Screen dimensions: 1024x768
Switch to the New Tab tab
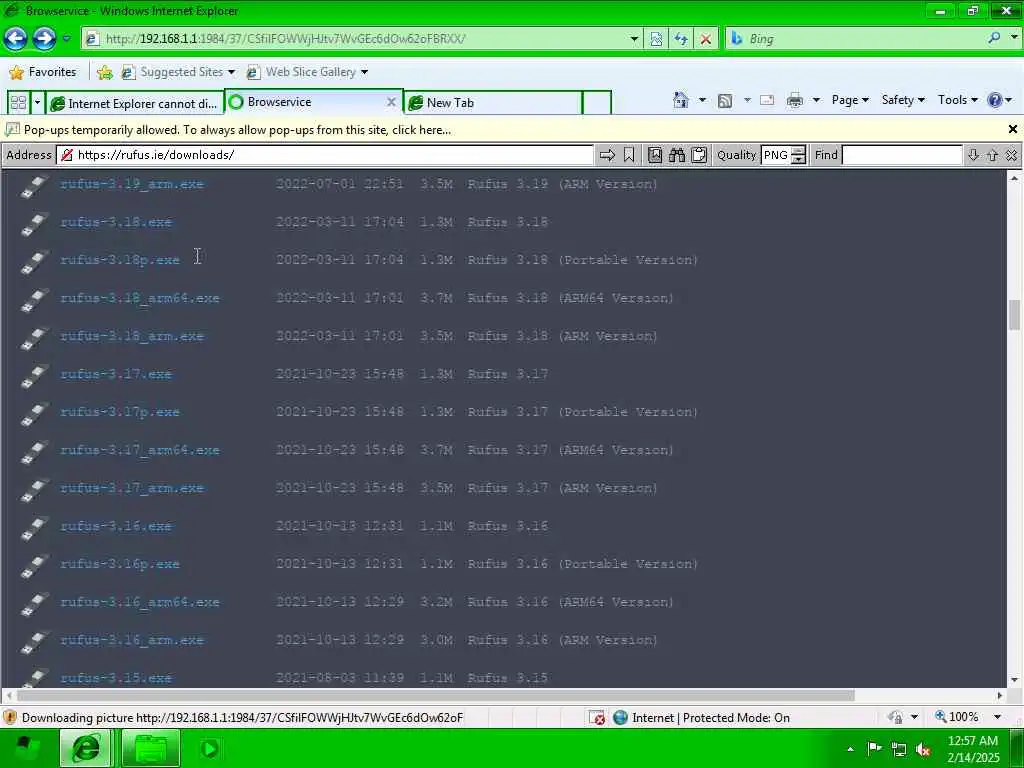click(493, 103)
